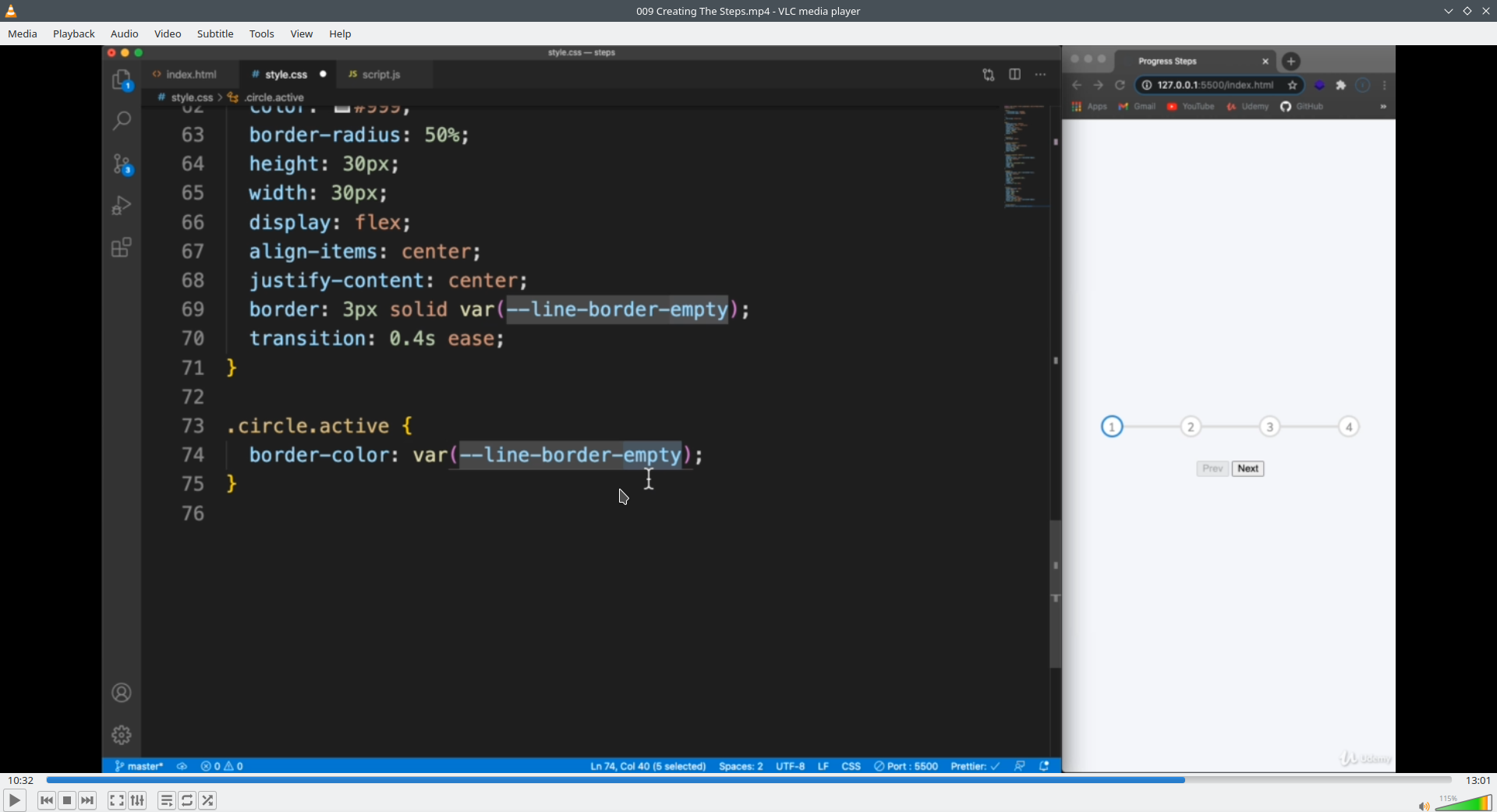Switch to the script.js editor tab
This screenshot has height=812, width=1497.
coord(381,75)
